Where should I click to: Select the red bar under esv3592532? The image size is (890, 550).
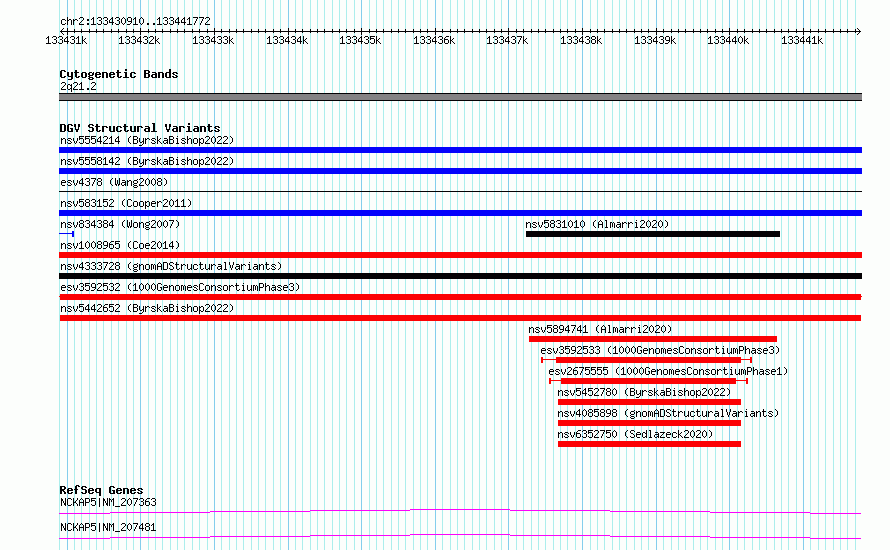460,297
